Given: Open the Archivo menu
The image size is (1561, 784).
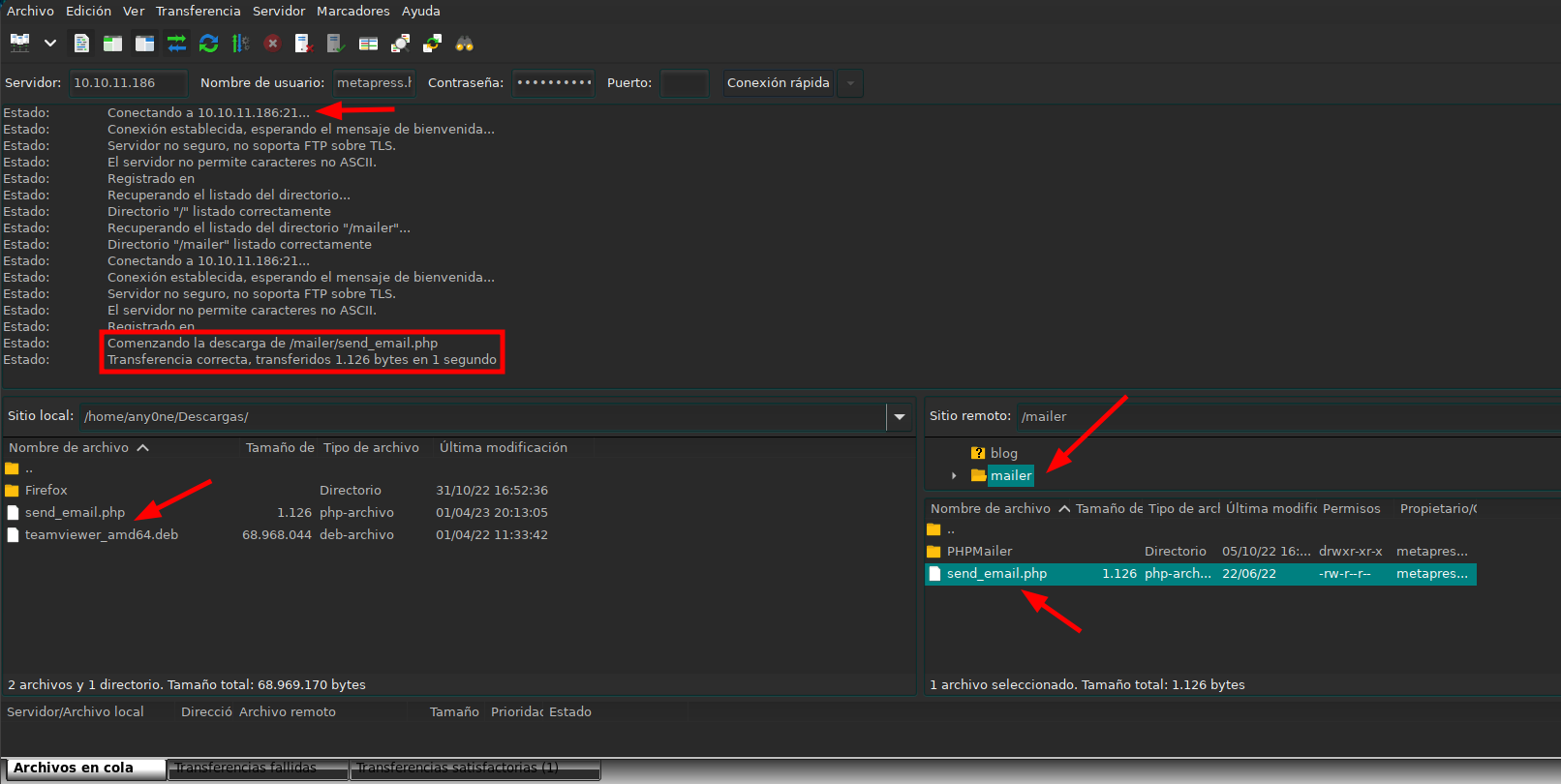Looking at the screenshot, I should click(x=30, y=11).
